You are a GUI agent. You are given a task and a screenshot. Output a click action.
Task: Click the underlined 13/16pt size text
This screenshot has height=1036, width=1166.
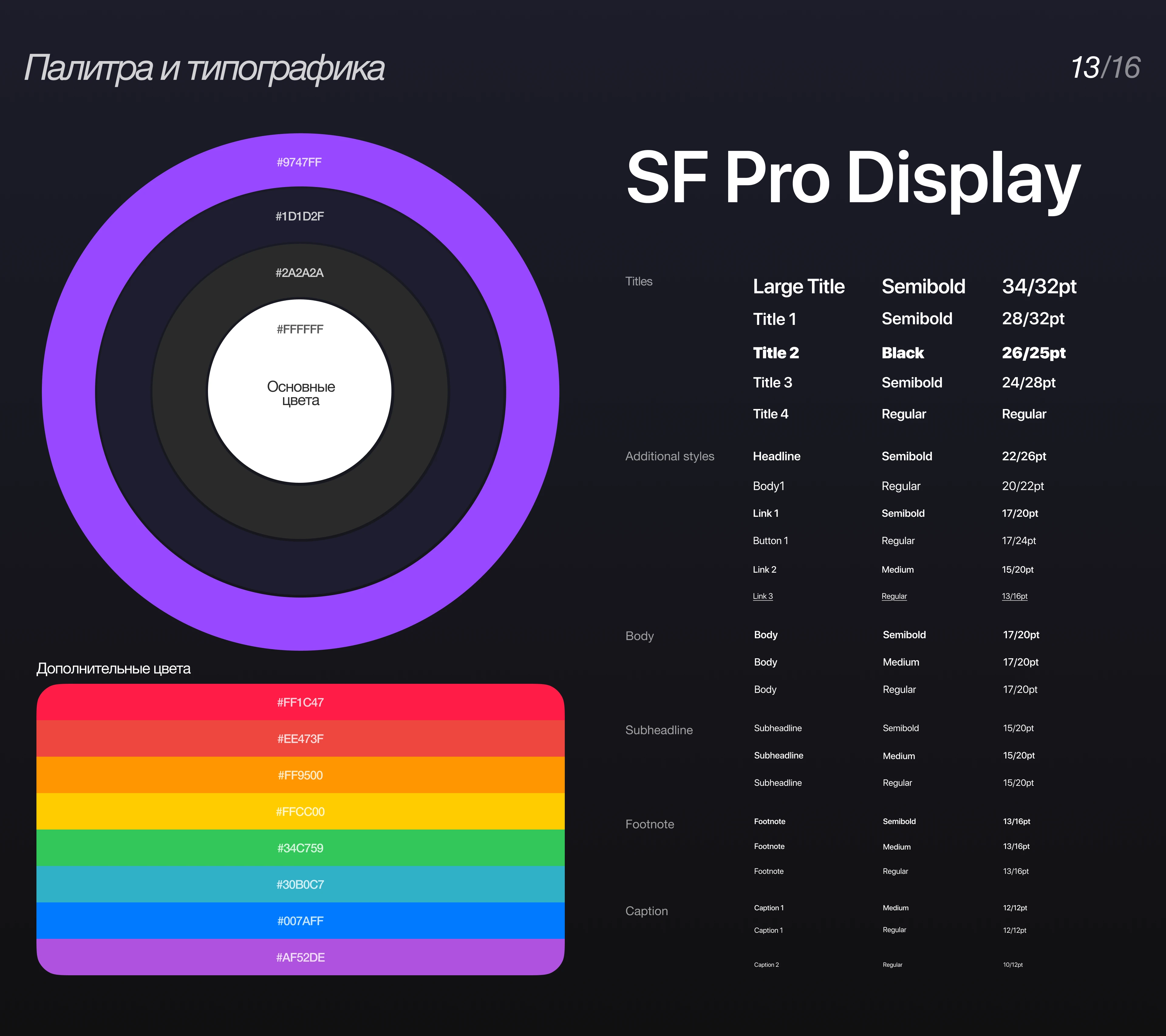click(1014, 596)
